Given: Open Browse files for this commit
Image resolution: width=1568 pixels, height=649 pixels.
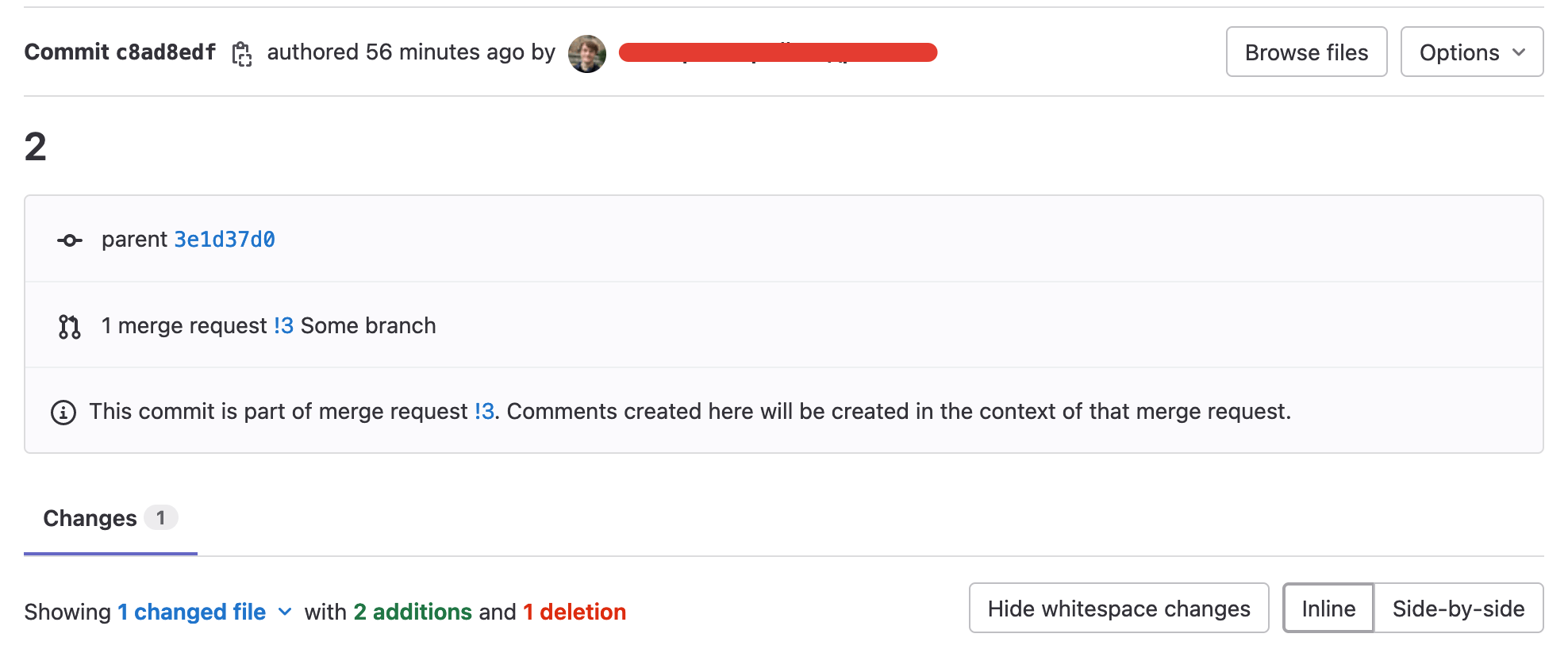Looking at the screenshot, I should 1306,52.
